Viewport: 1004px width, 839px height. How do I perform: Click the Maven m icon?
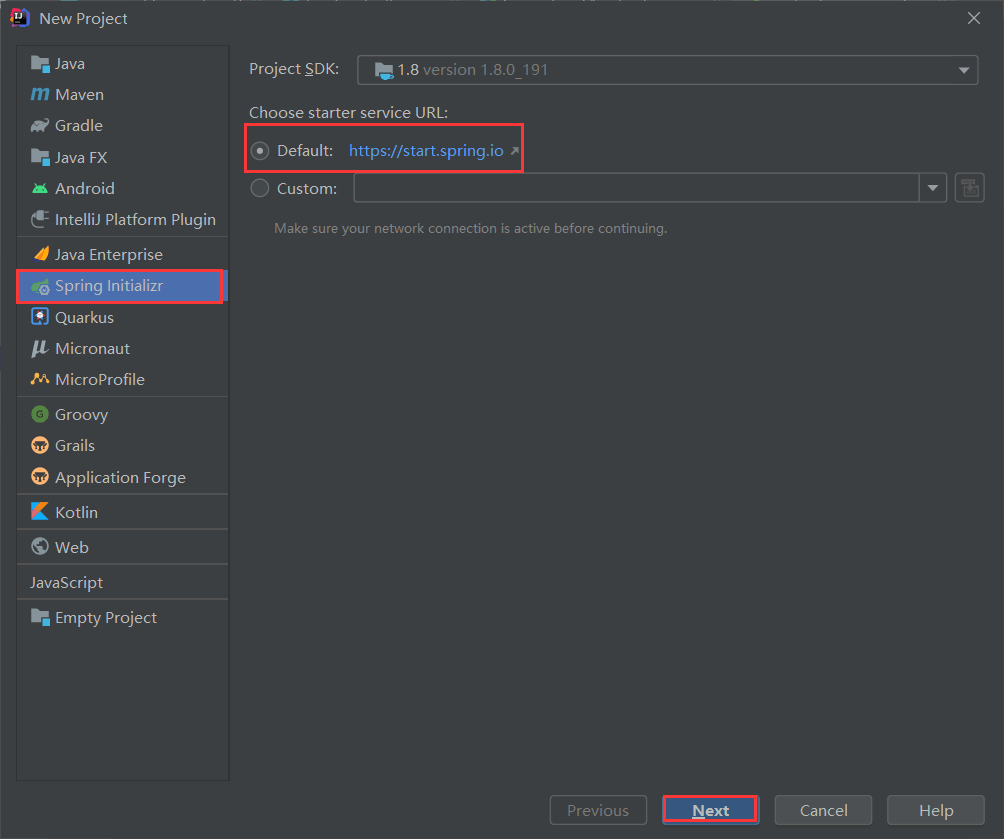point(40,94)
